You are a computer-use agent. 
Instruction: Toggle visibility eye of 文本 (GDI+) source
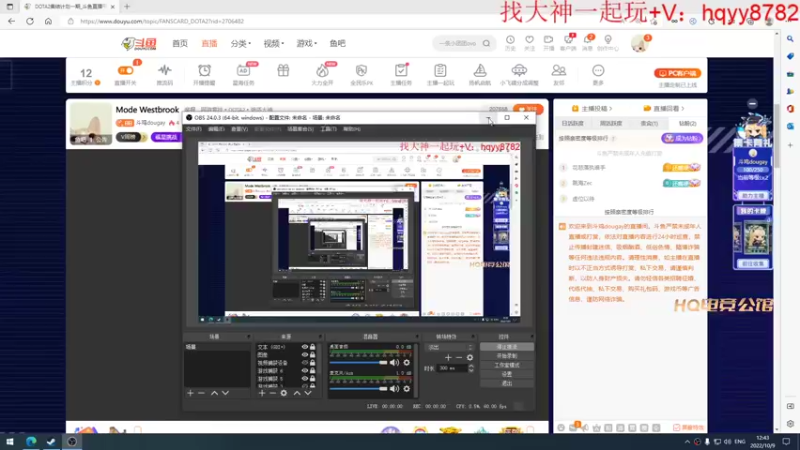coord(305,347)
